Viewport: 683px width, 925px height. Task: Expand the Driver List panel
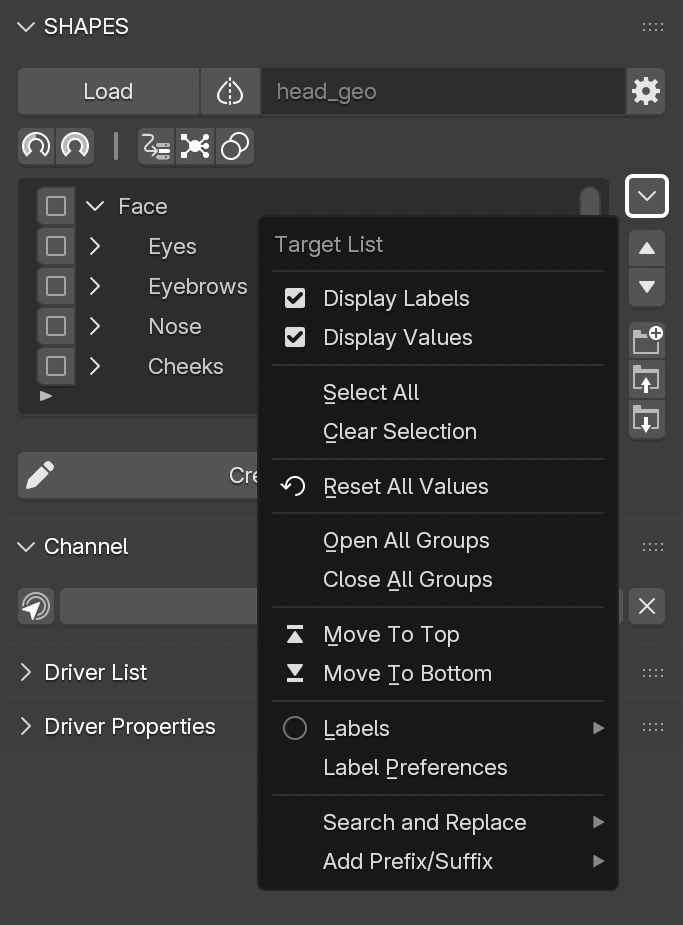[26, 673]
